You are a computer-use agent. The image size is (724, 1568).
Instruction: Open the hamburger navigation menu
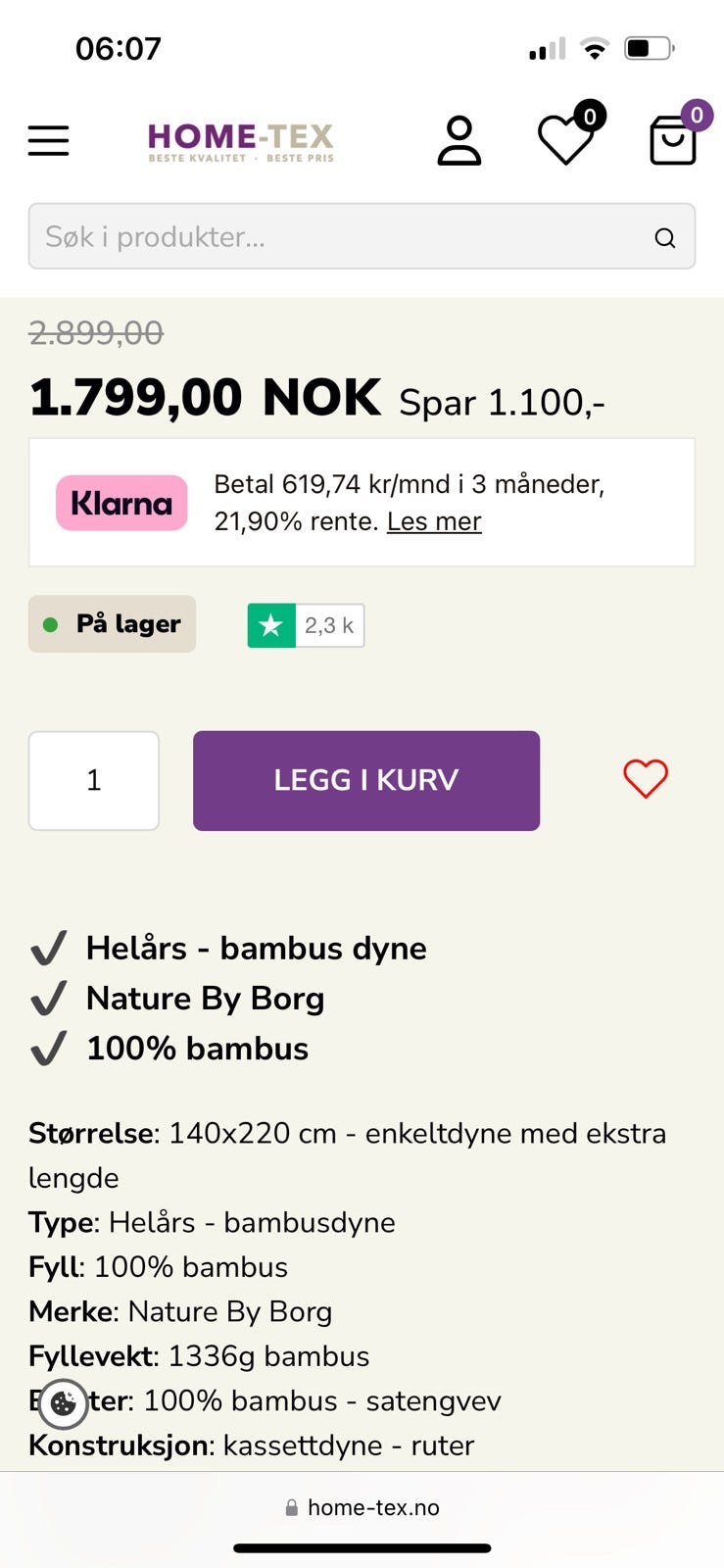(48, 141)
